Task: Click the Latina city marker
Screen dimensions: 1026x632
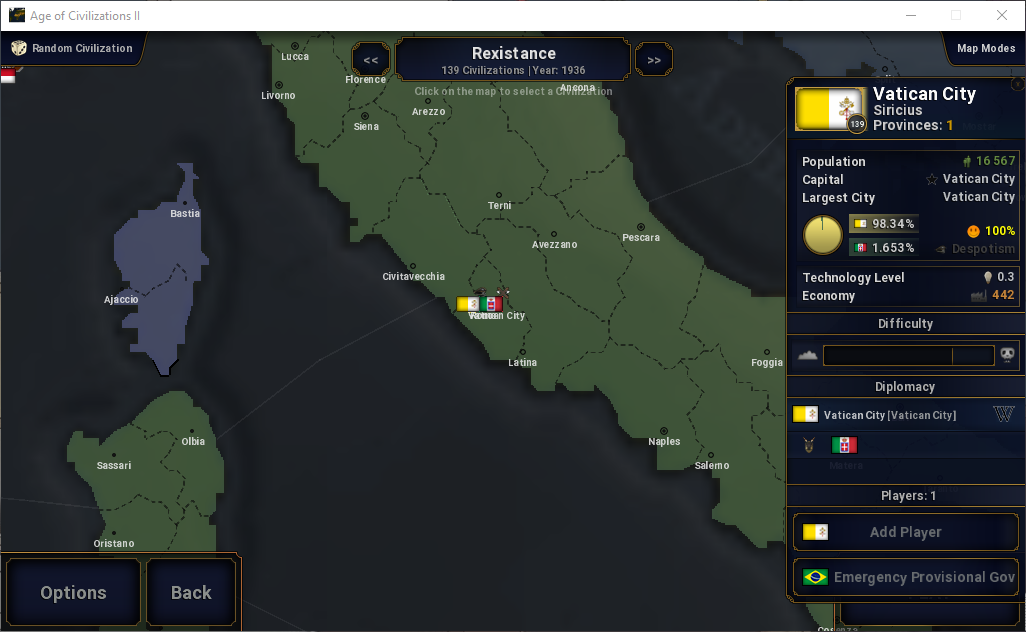Action: (x=522, y=353)
